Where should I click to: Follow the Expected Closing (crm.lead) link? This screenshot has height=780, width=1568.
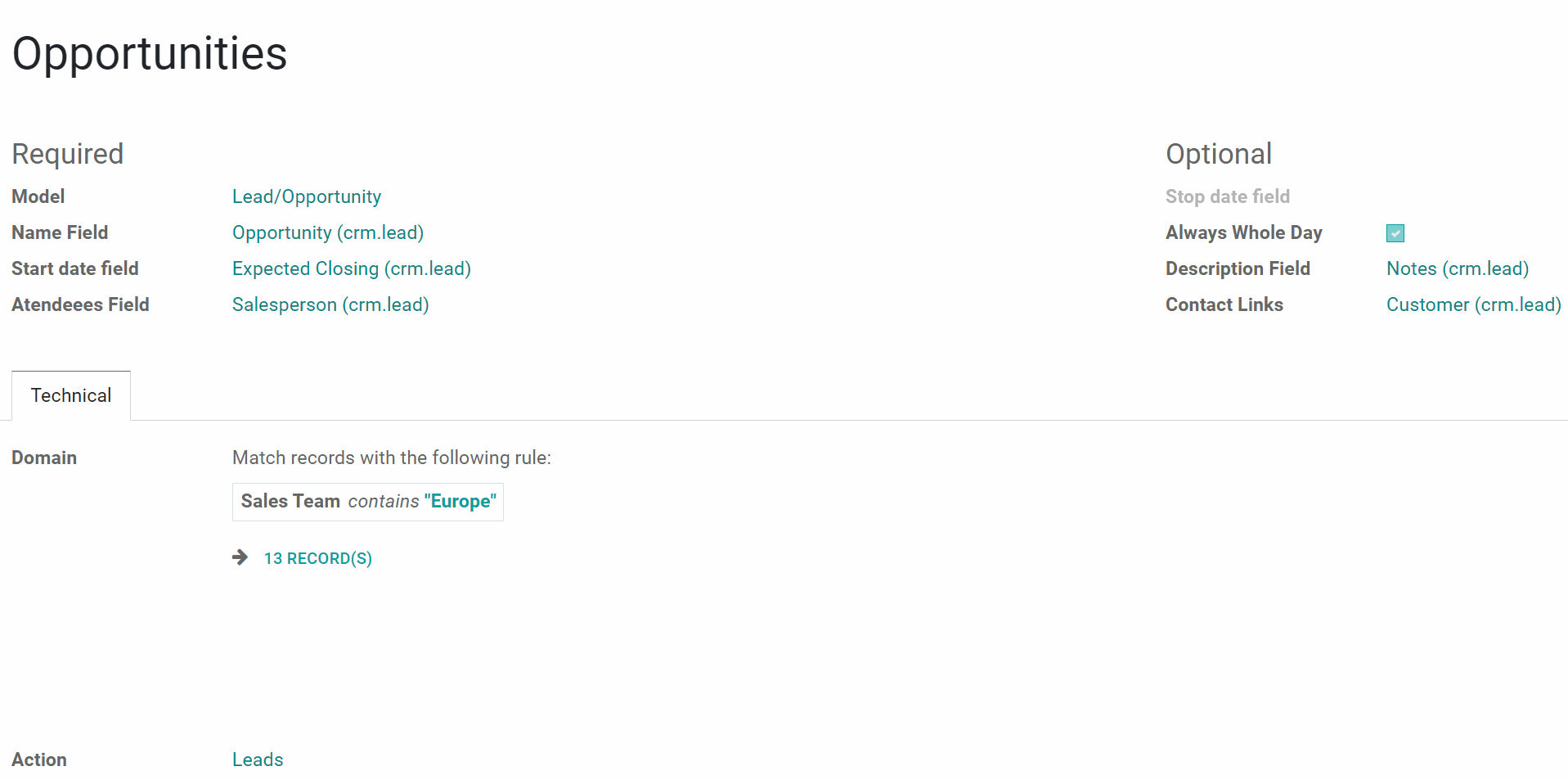(352, 268)
